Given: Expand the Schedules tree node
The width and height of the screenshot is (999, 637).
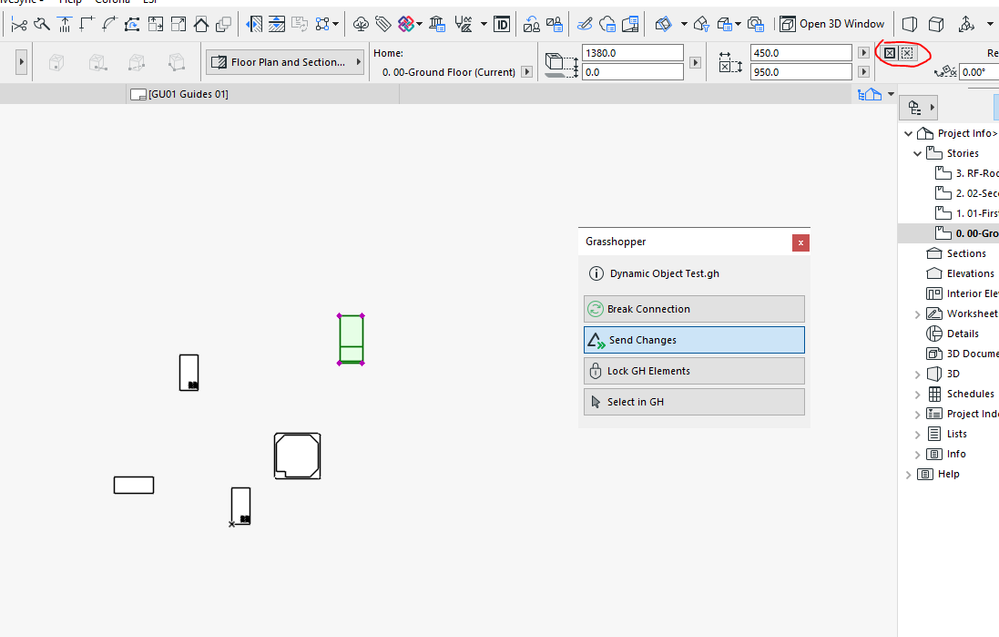Looking at the screenshot, I should 917,394.
